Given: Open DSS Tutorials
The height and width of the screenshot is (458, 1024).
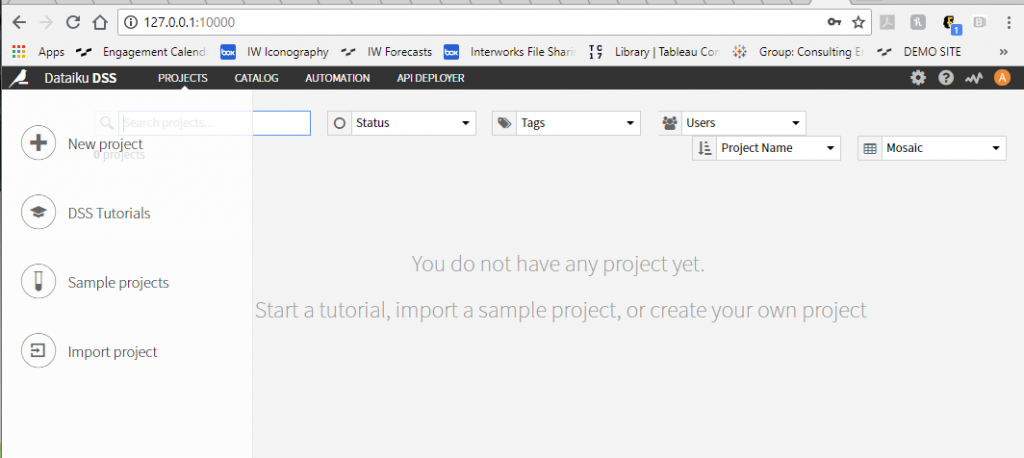Looking at the screenshot, I should [109, 213].
